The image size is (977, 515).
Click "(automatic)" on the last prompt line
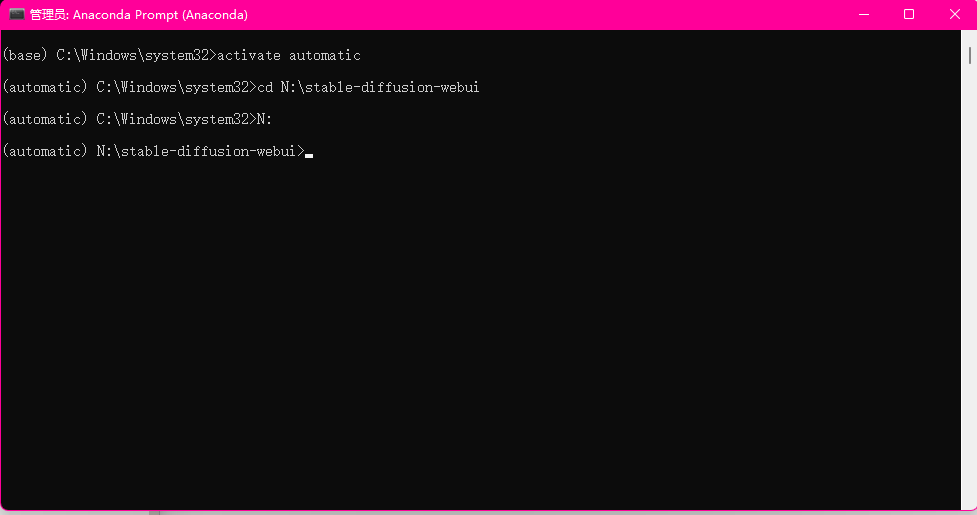point(45,151)
